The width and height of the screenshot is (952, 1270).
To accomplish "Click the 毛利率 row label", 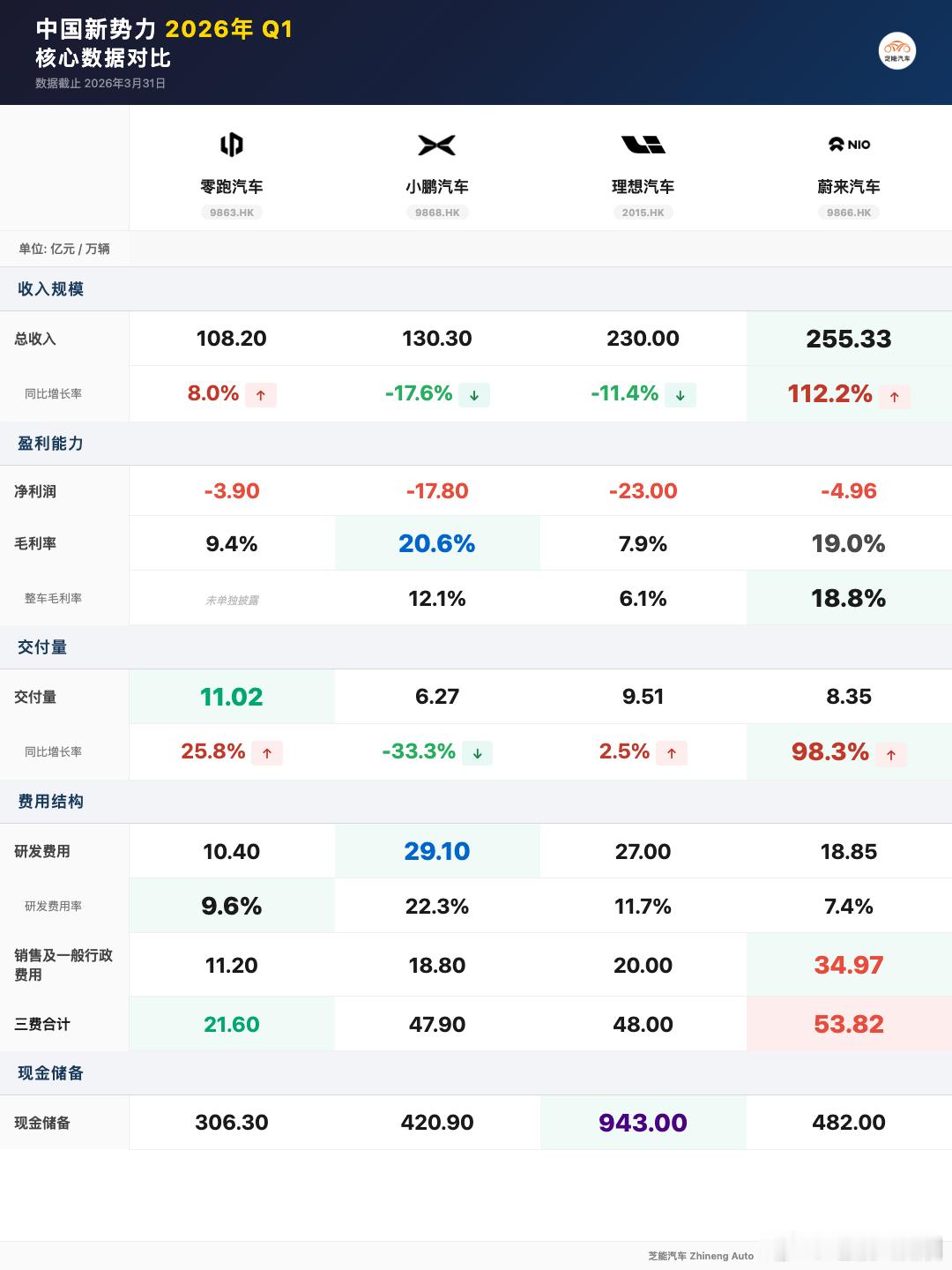I will pos(35,543).
